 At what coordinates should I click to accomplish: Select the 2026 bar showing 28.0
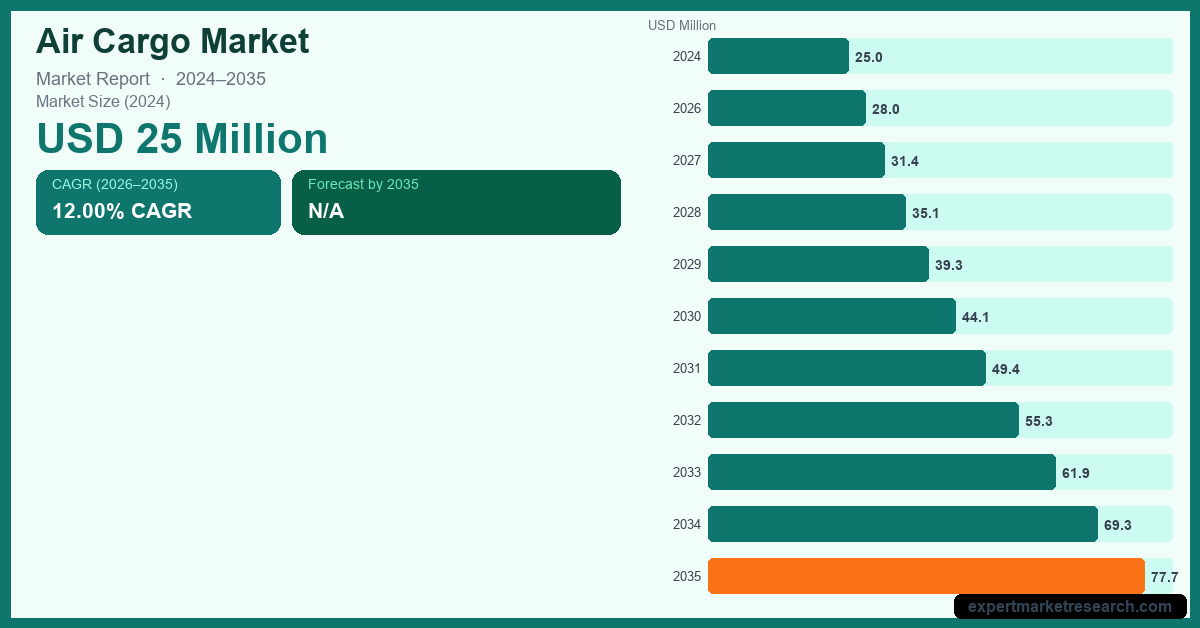click(x=787, y=108)
